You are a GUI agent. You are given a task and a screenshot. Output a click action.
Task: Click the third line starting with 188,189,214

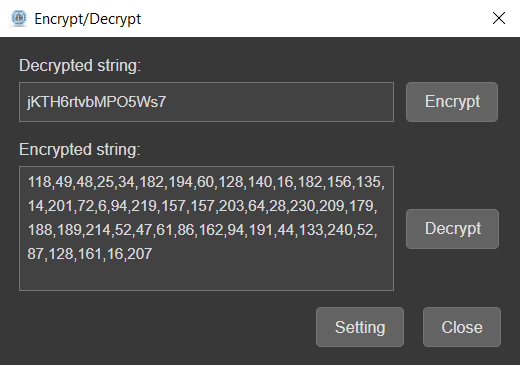pos(203,230)
